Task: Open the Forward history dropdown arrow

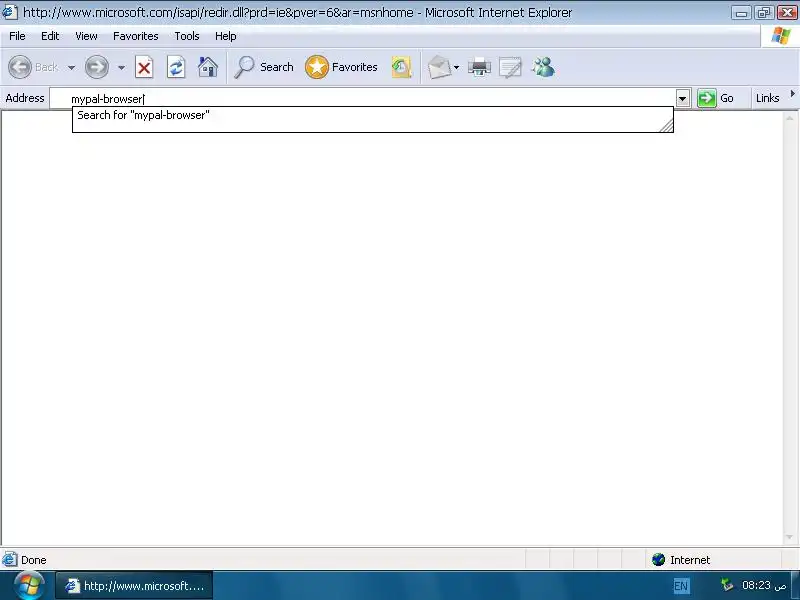Action: tap(121, 67)
